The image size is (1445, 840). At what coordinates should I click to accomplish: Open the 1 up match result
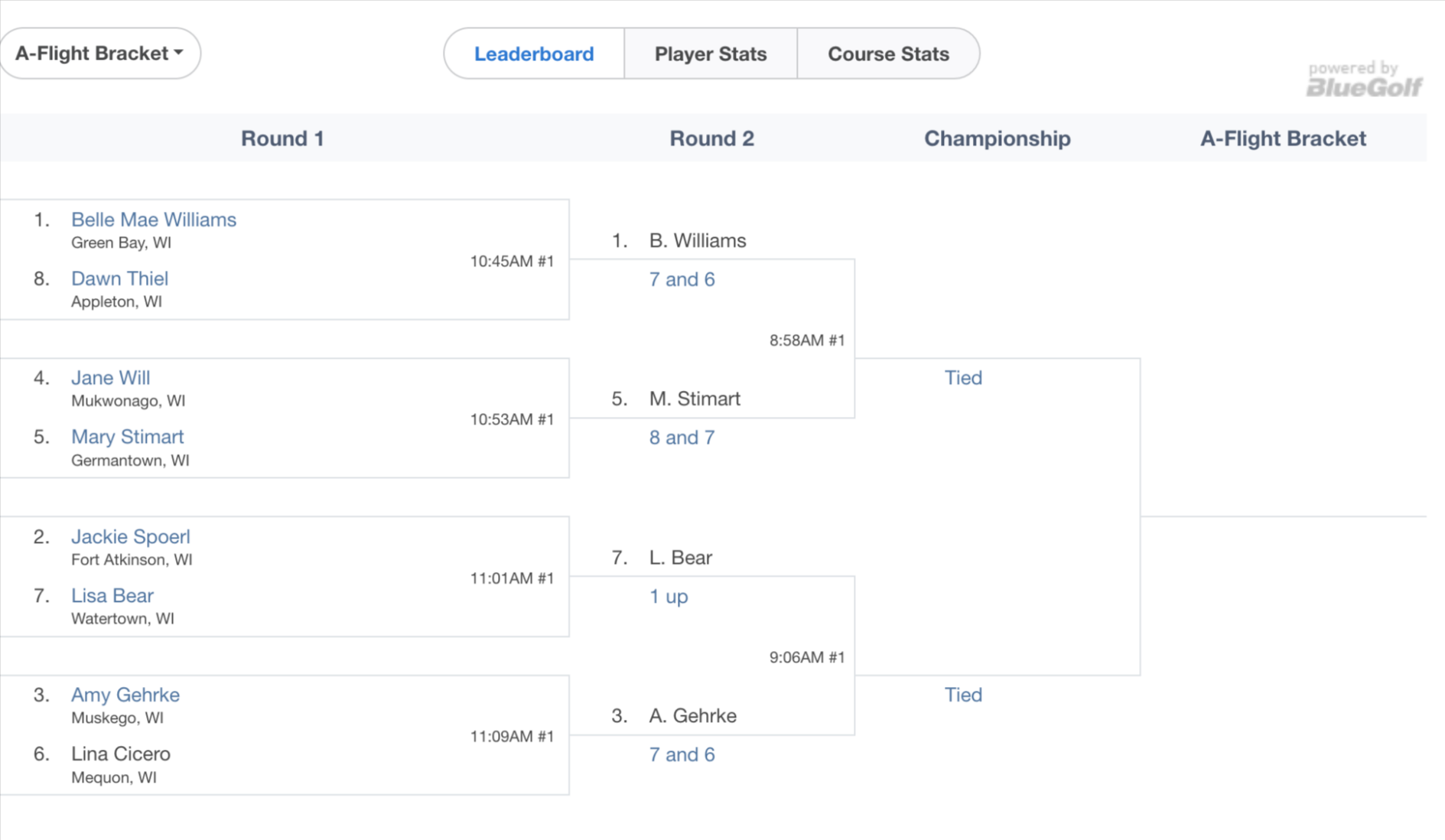click(x=668, y=597)
